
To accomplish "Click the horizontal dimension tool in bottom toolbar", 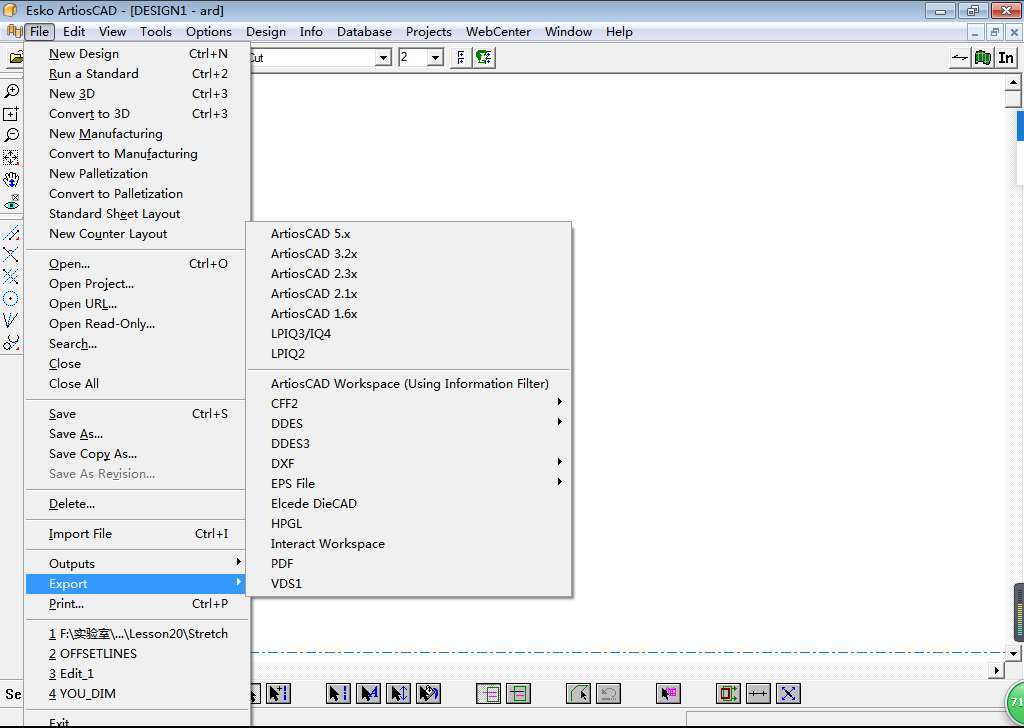I will 758,693.
